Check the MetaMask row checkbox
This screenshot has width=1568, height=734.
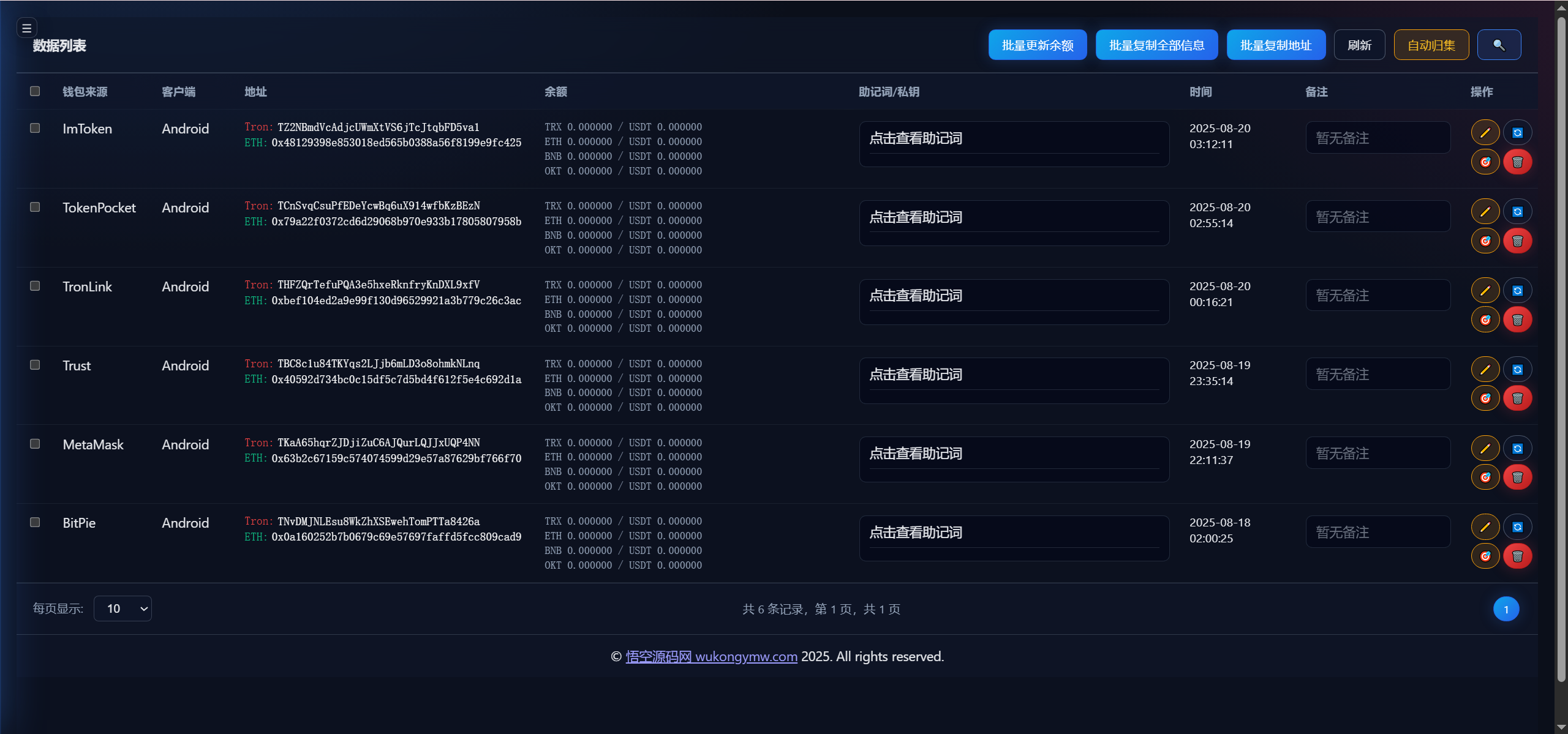pos(35,444)
